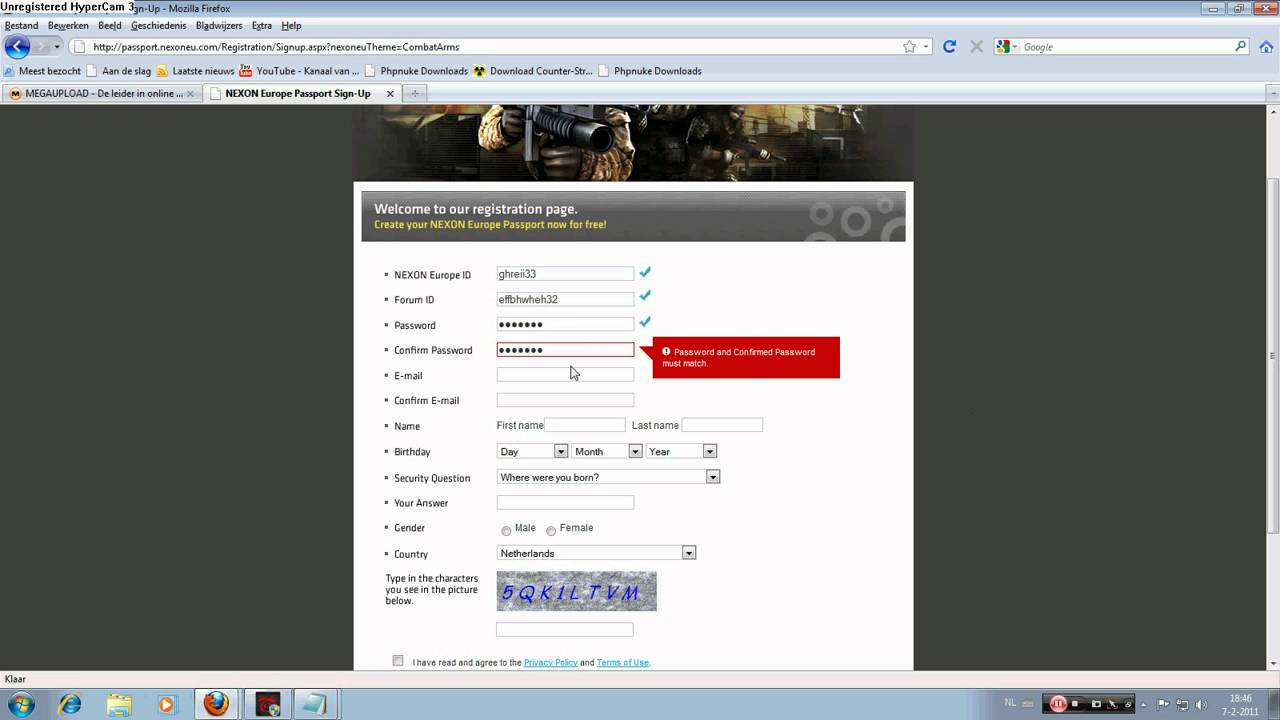Image resolution: width=1280 pixels, height=720 pixels.
Task: Launch Windows Media Player from taskbar
Action: 166,704
